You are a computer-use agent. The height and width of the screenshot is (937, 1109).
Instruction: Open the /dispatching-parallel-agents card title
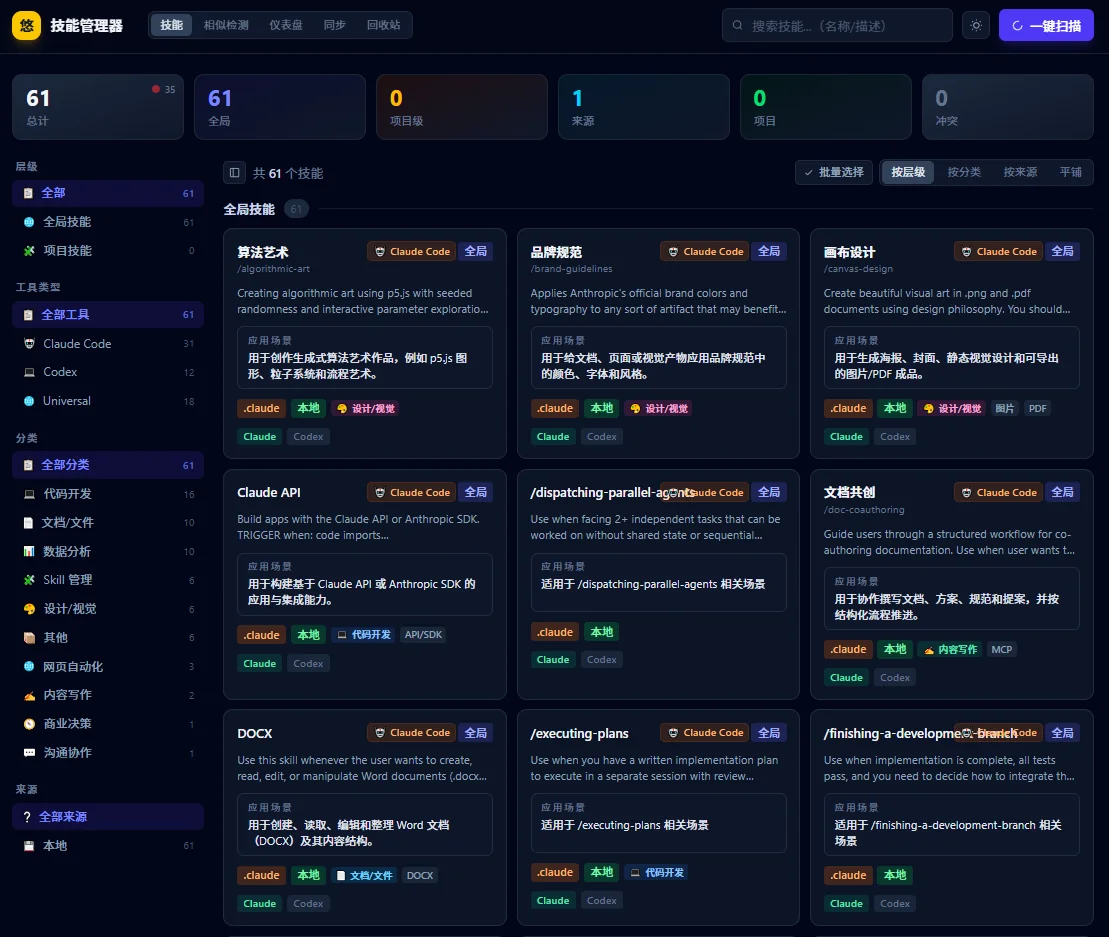click(x=612, y=493)
